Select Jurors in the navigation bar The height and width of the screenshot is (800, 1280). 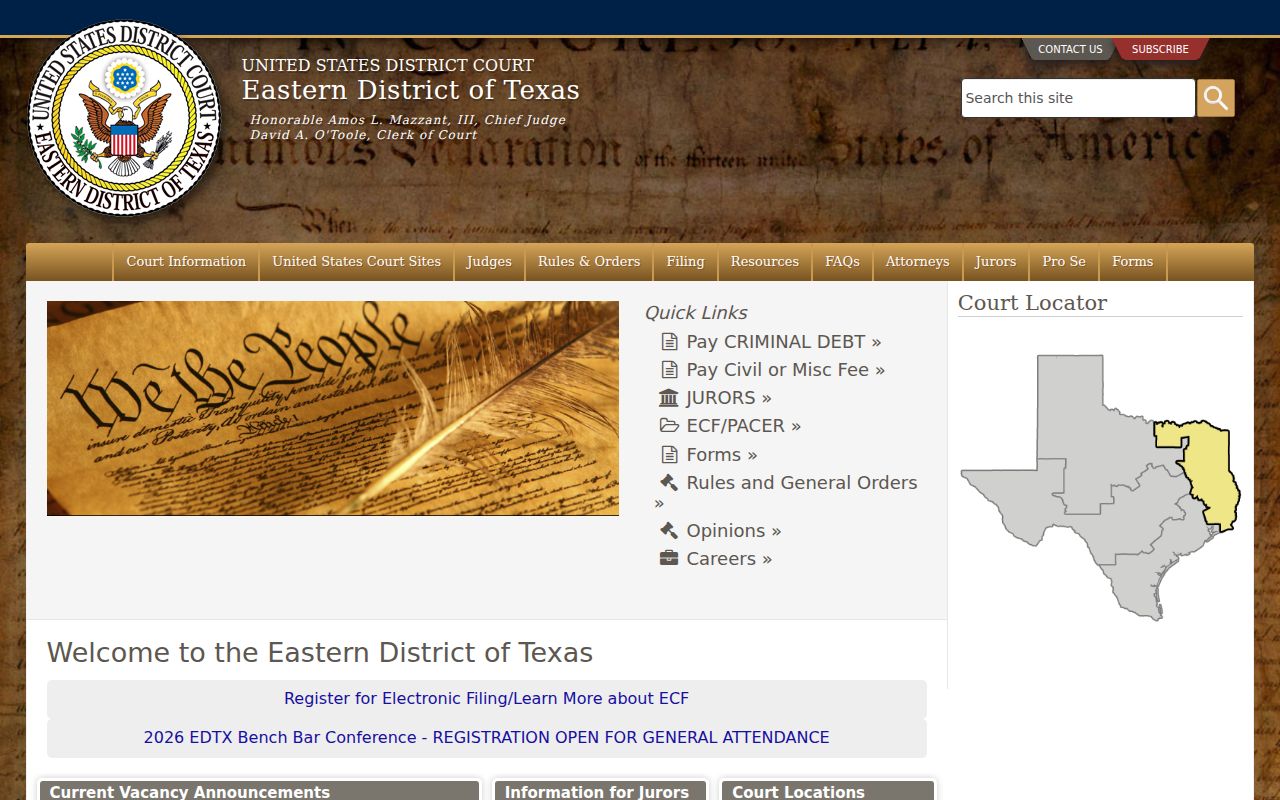click(x=995, y=262)
